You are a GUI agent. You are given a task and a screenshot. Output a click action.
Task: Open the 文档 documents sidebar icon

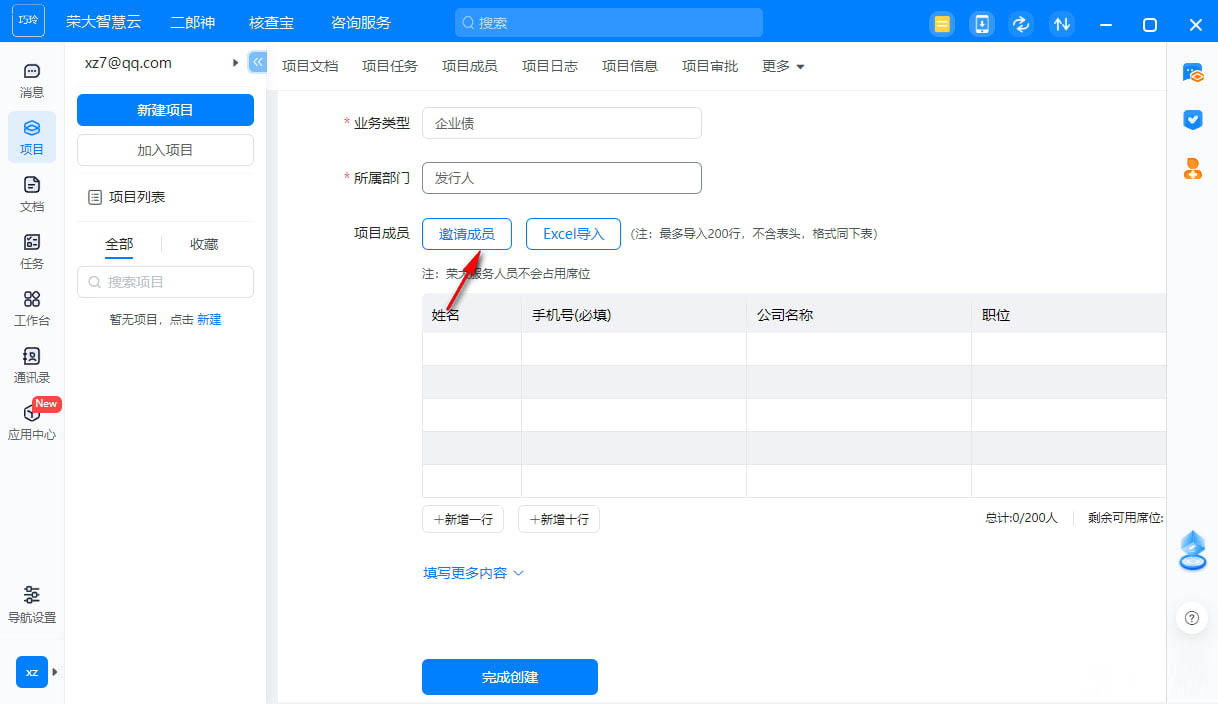click(x=32, y=194)
